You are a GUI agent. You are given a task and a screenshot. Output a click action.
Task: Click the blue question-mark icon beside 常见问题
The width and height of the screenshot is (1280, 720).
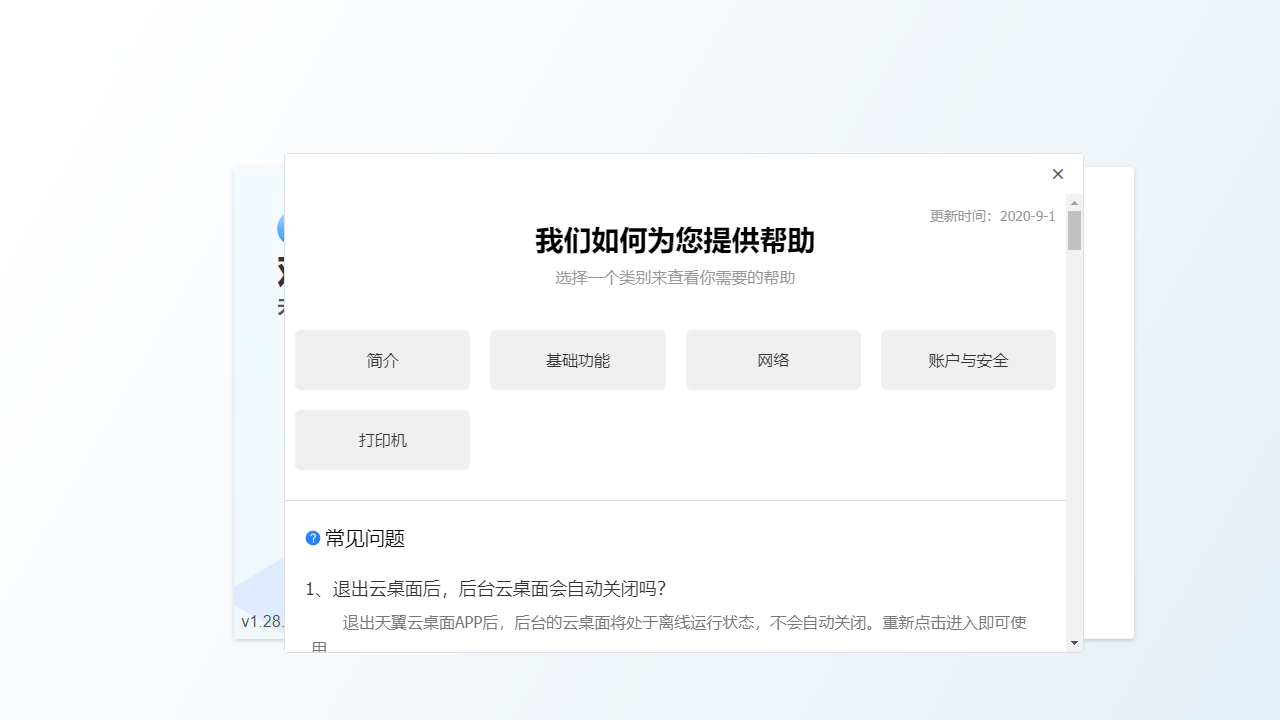[x=312, y=538]
